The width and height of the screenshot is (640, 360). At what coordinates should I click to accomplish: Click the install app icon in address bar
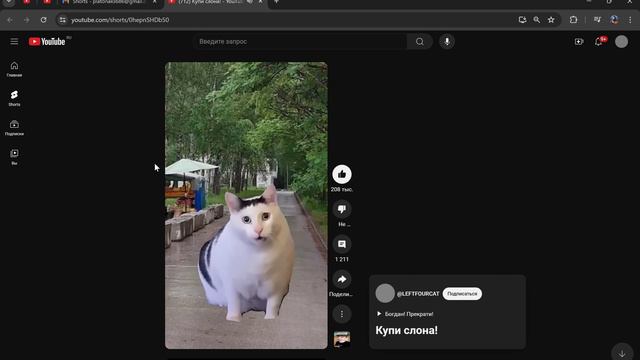click(x=522, y=20)
